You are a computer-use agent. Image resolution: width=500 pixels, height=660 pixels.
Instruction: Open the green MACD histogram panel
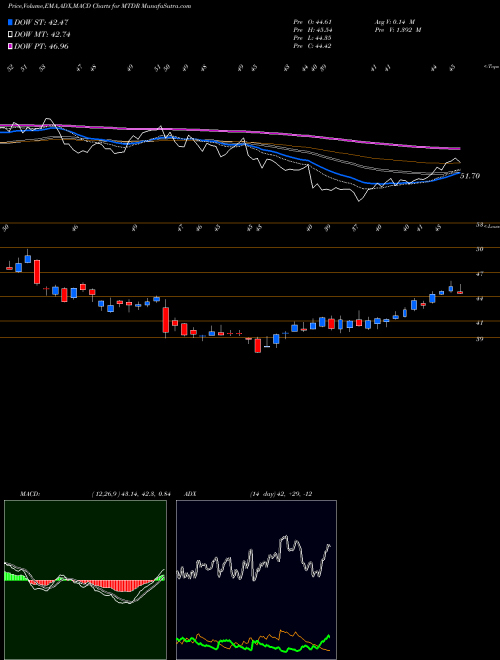[x=85, y=580]
